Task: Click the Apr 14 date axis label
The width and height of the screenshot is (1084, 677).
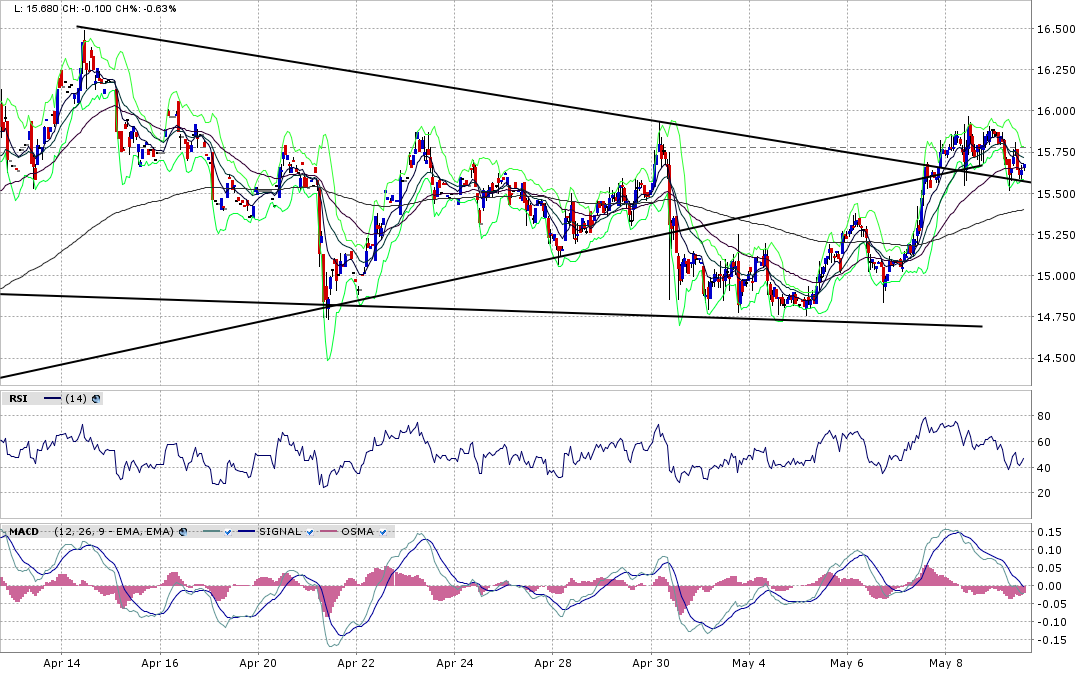Action: [62, 662]
